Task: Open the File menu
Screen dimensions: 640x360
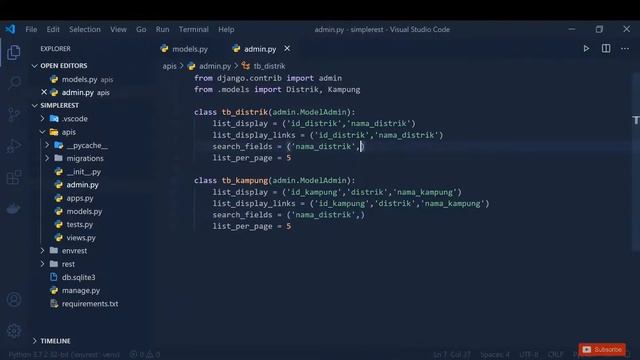Action: point(31,29)
